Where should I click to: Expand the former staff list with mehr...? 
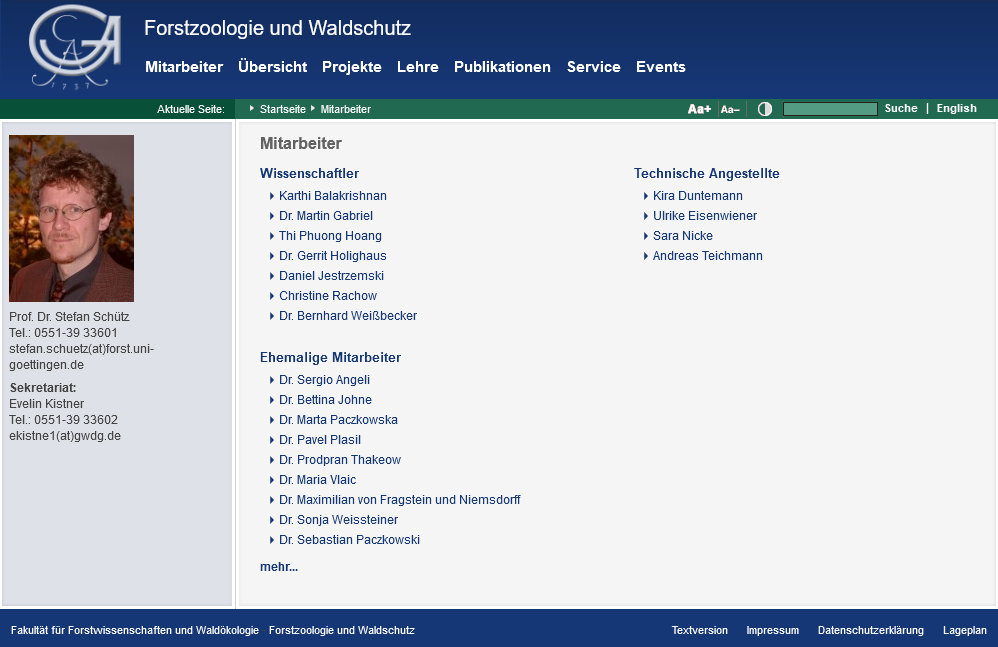(x=278, y=567)
